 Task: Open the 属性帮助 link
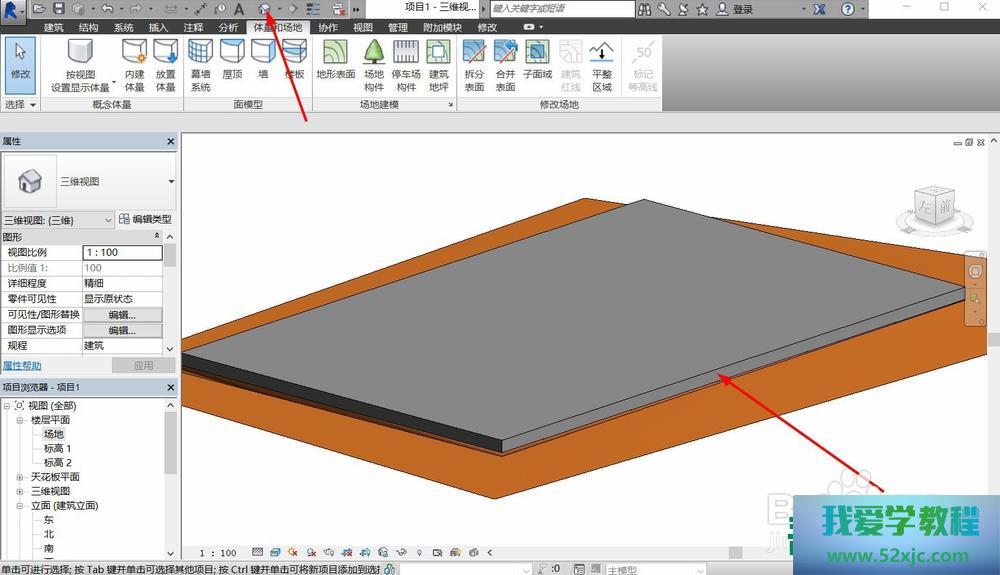tap(22, 366)
